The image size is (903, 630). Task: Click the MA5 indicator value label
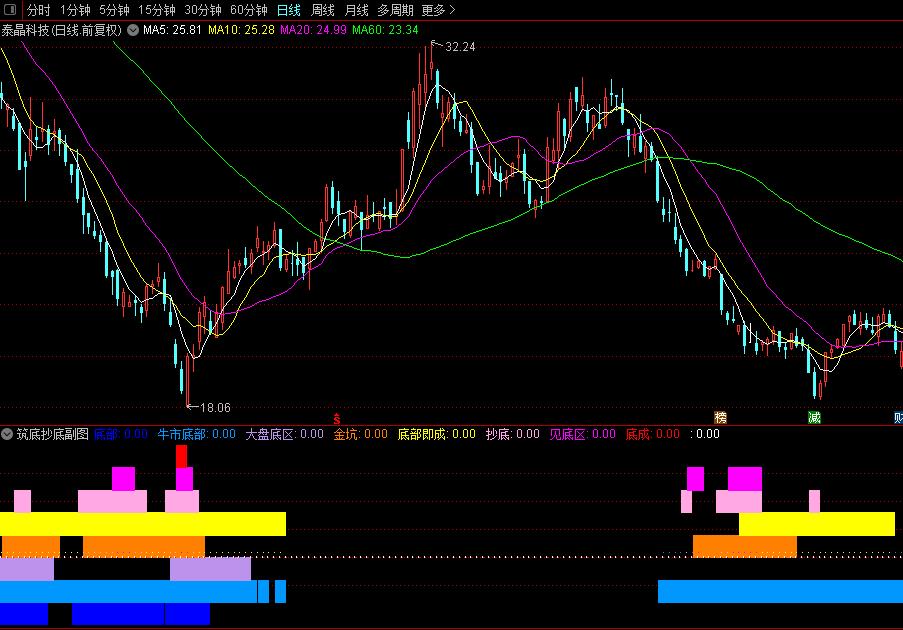click(172, 30)
